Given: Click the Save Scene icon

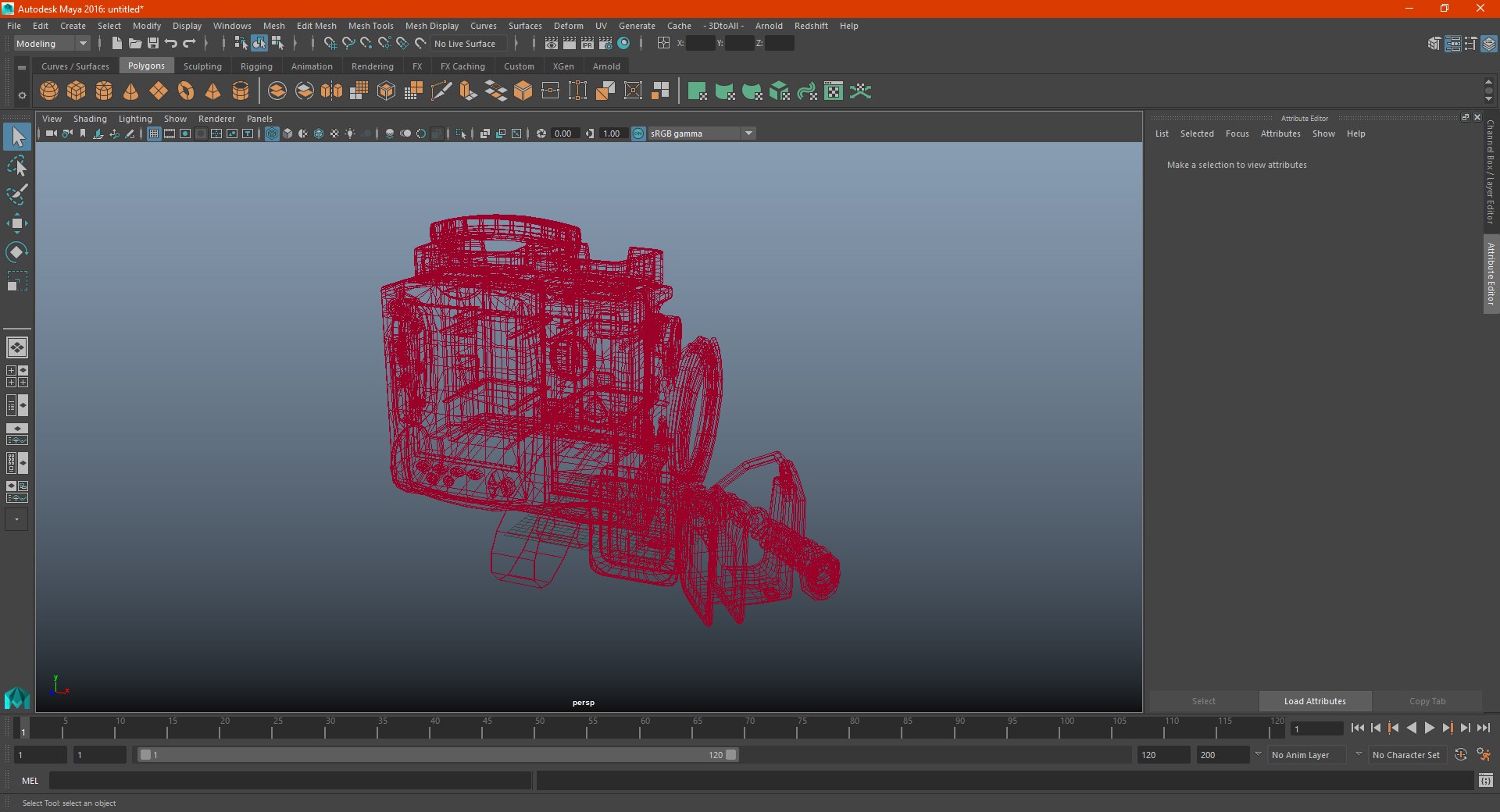Looking at the screenshot, I should [153, 44].
